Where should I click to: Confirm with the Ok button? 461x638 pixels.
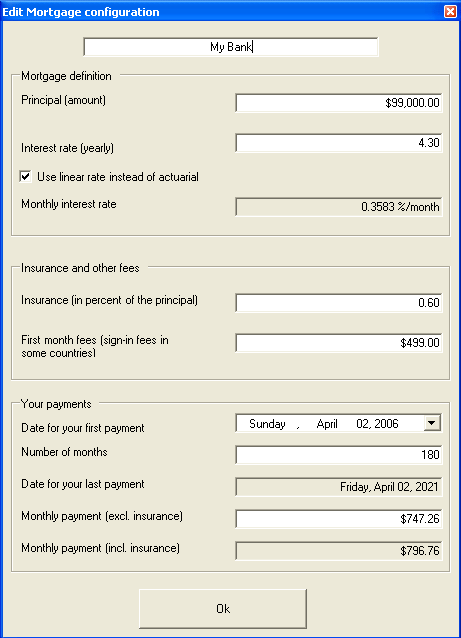(x=223, y=609)
